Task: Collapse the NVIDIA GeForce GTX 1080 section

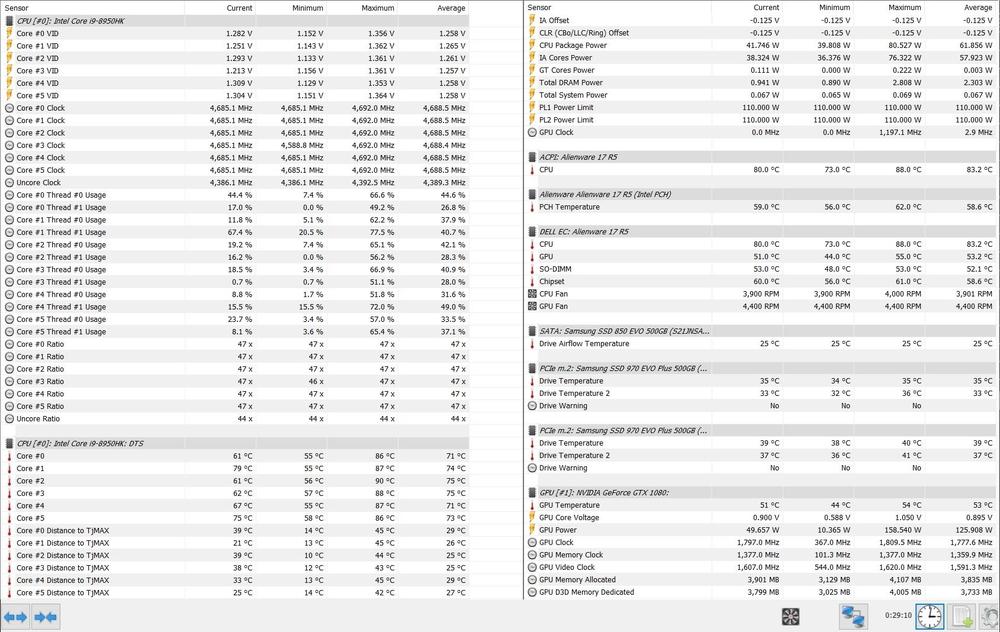Action: point(531,491)
